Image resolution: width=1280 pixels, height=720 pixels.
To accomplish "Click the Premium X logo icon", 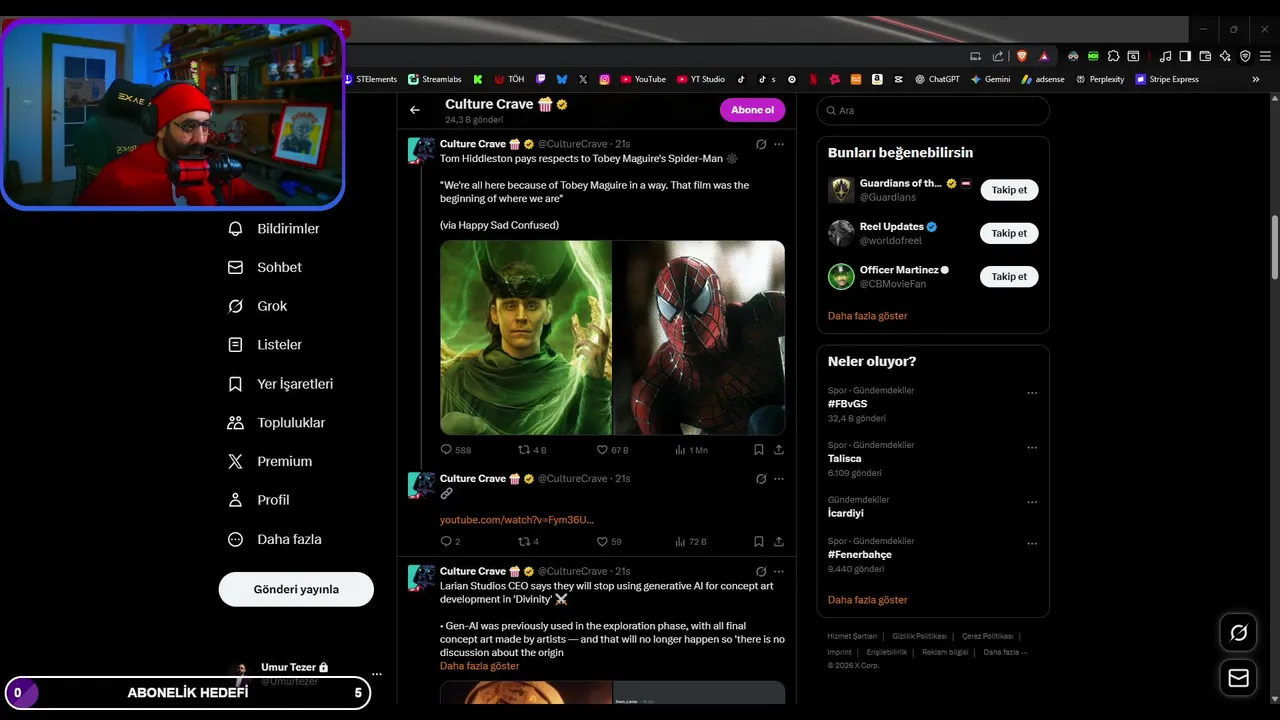I will point(236,461).
